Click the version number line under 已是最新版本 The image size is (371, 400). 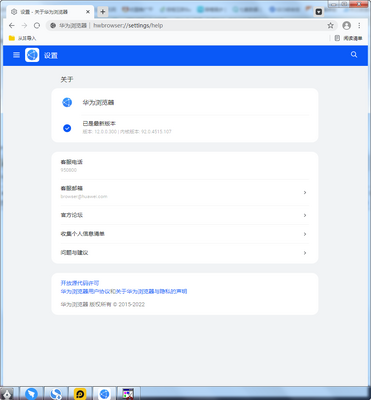(127, 132)
